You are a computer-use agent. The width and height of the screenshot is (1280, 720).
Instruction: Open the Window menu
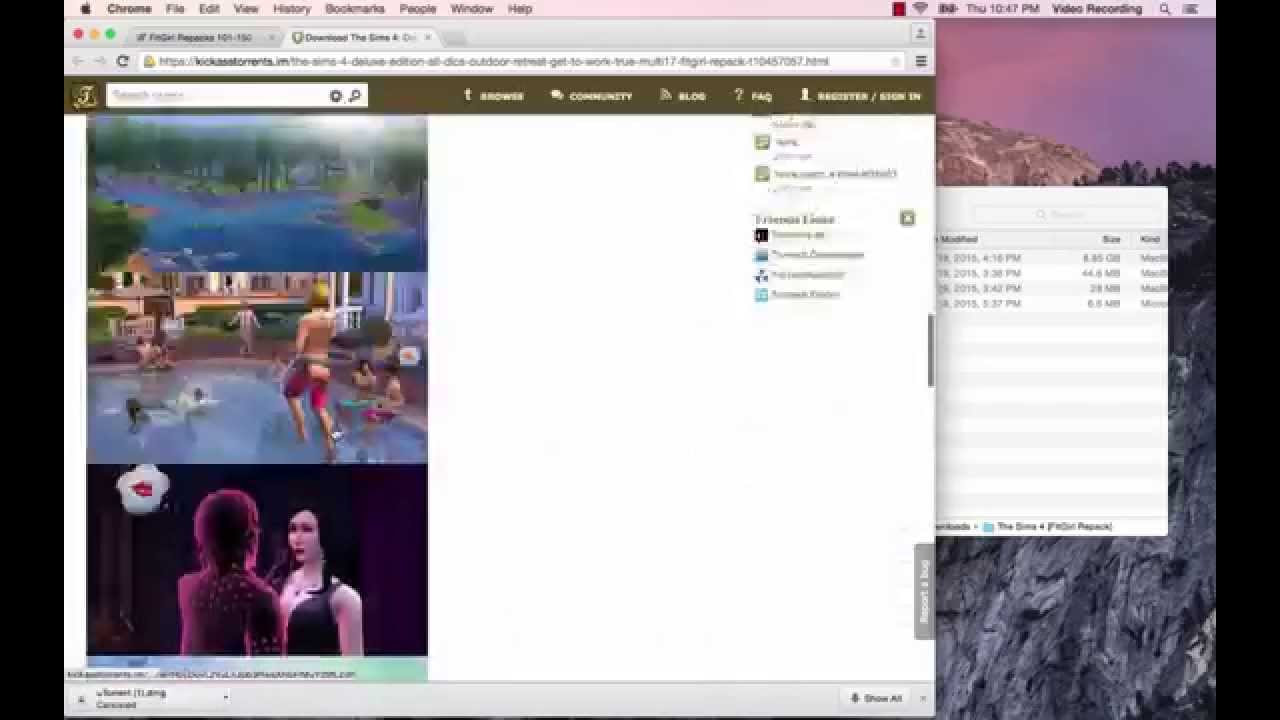pos(471,9)
